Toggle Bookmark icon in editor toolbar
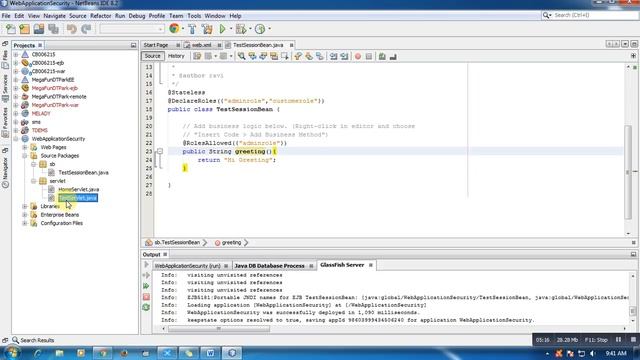640x360 pixels. pos(320,56)
